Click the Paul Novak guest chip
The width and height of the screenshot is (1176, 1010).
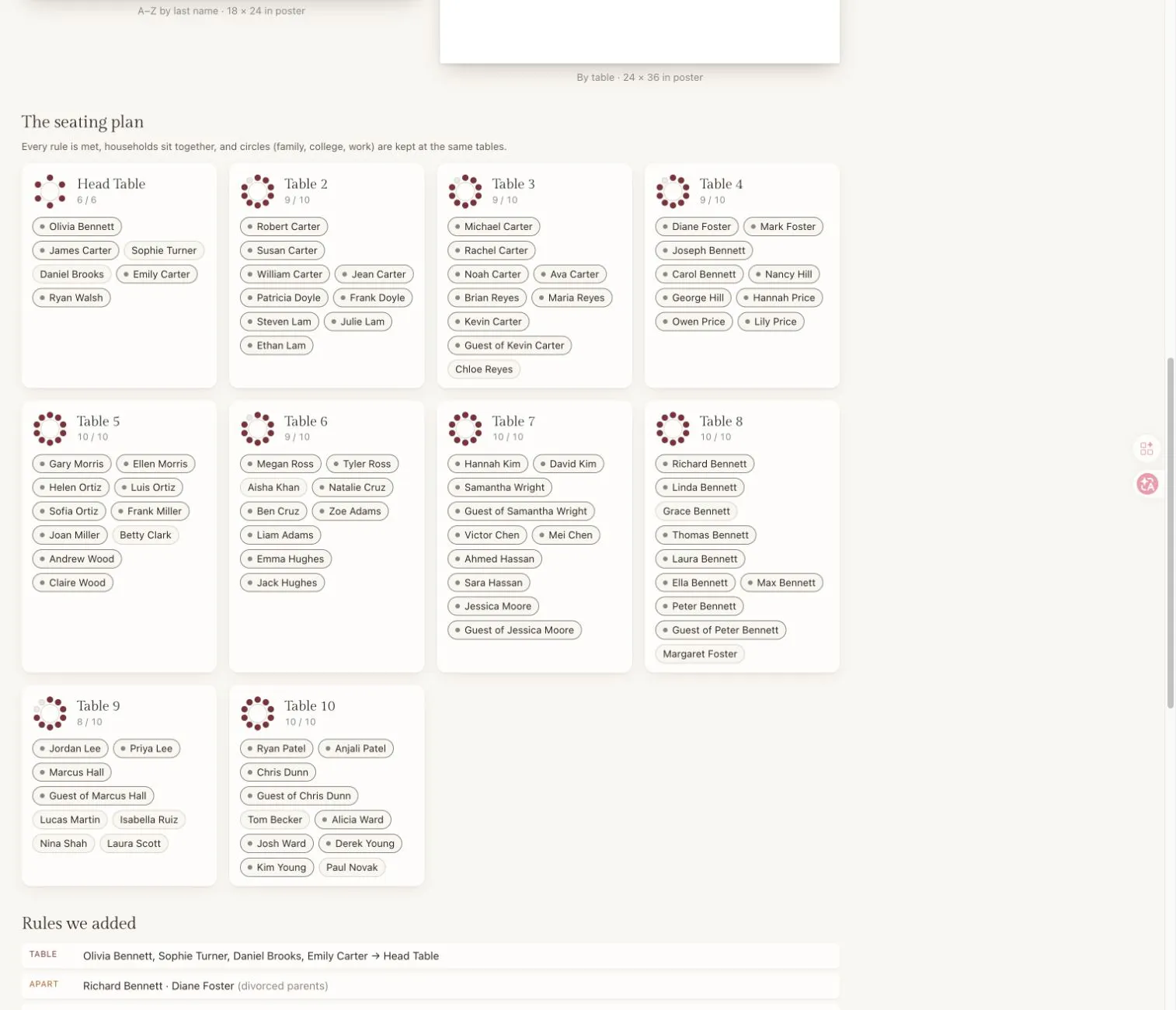[x=352, y=868]
